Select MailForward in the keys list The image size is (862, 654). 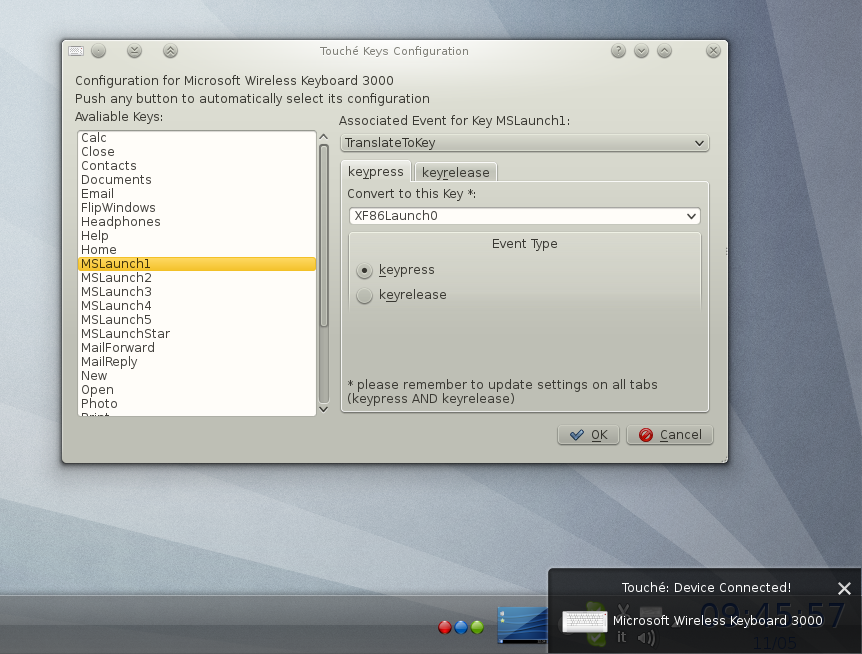coord(197,348)
